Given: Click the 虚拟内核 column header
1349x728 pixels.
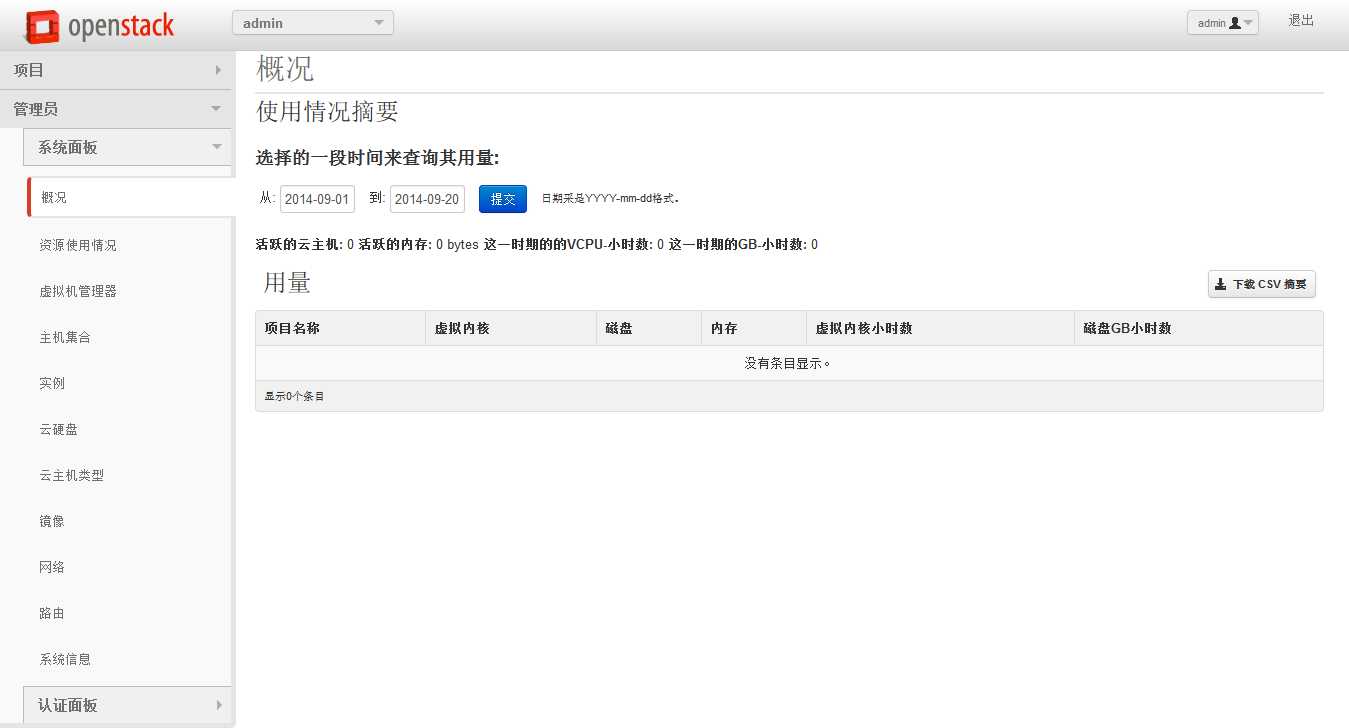Looking at the screenshot, I should click(510, 328).
